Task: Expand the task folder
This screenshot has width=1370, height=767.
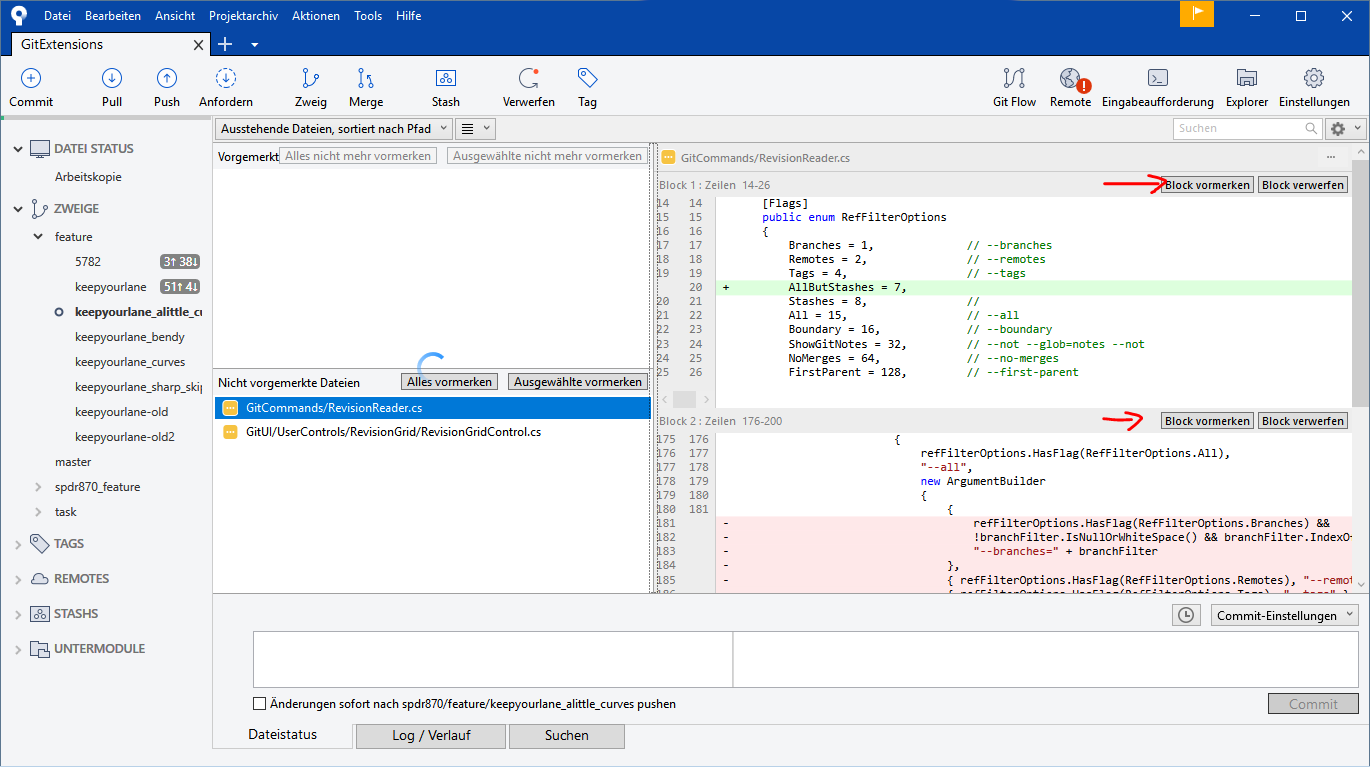Action: (x=38, y=512)
